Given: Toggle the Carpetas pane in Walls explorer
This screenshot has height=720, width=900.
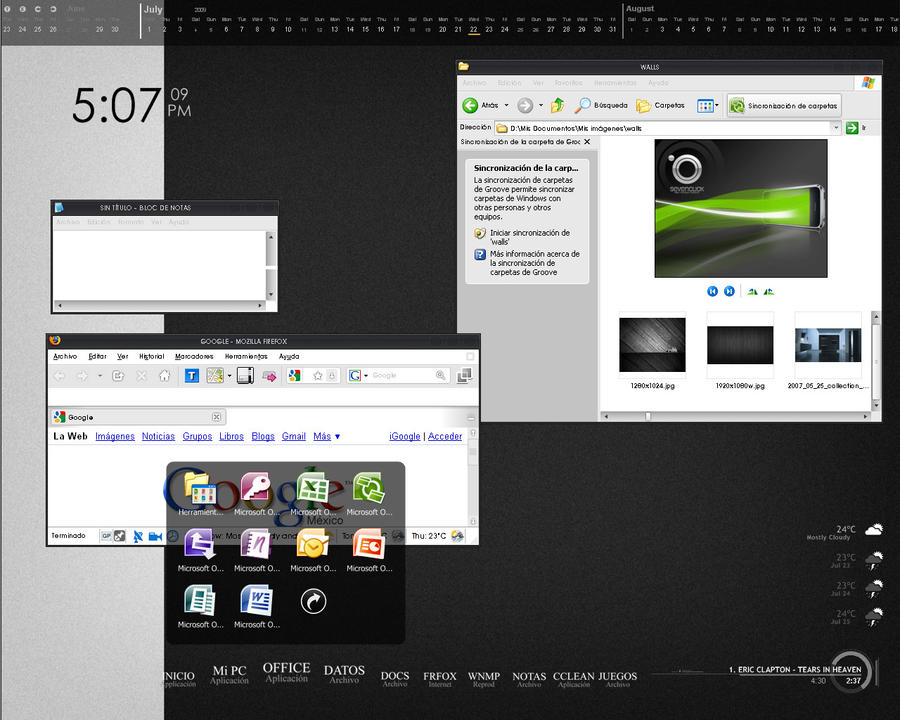Looking at the screenshot, I should click(x=661, y=105).
